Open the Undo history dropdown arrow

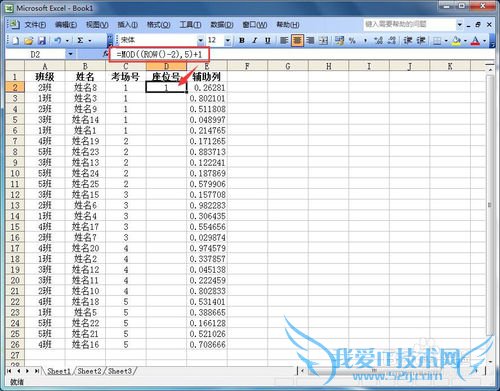(67, 41)
